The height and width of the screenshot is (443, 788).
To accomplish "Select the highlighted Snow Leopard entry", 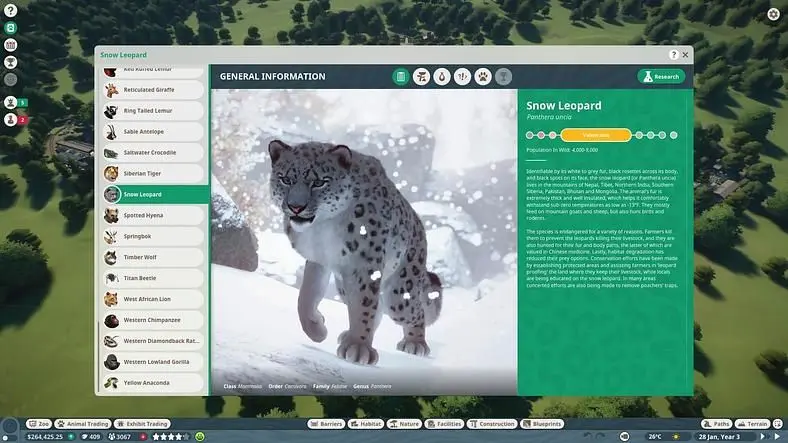I will coord(155,194).
